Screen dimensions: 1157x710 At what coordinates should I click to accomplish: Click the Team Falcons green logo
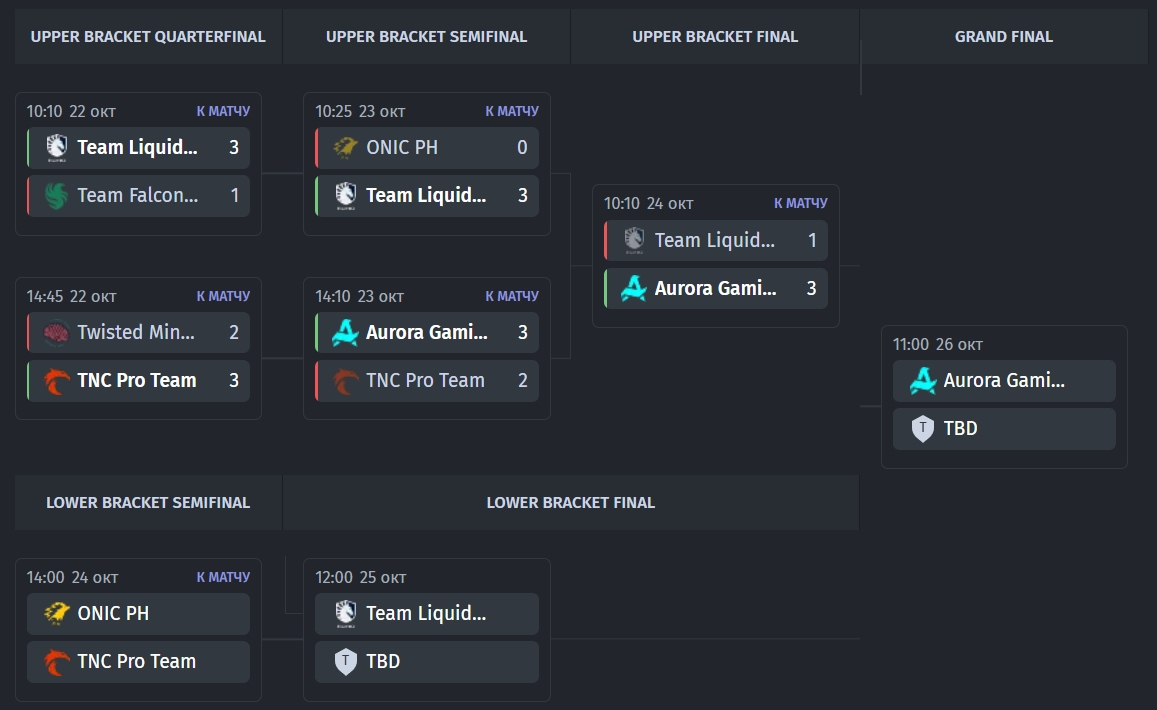[x=56, y=195]
